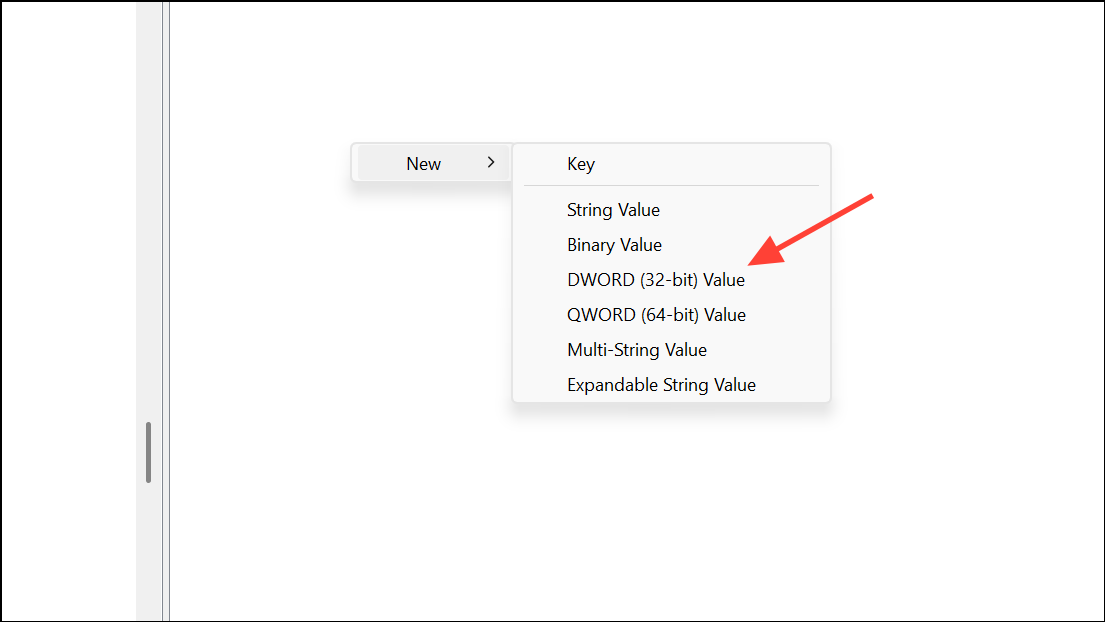Select Expandable String Value entry
1105x622 pixels.
point(661,385)
